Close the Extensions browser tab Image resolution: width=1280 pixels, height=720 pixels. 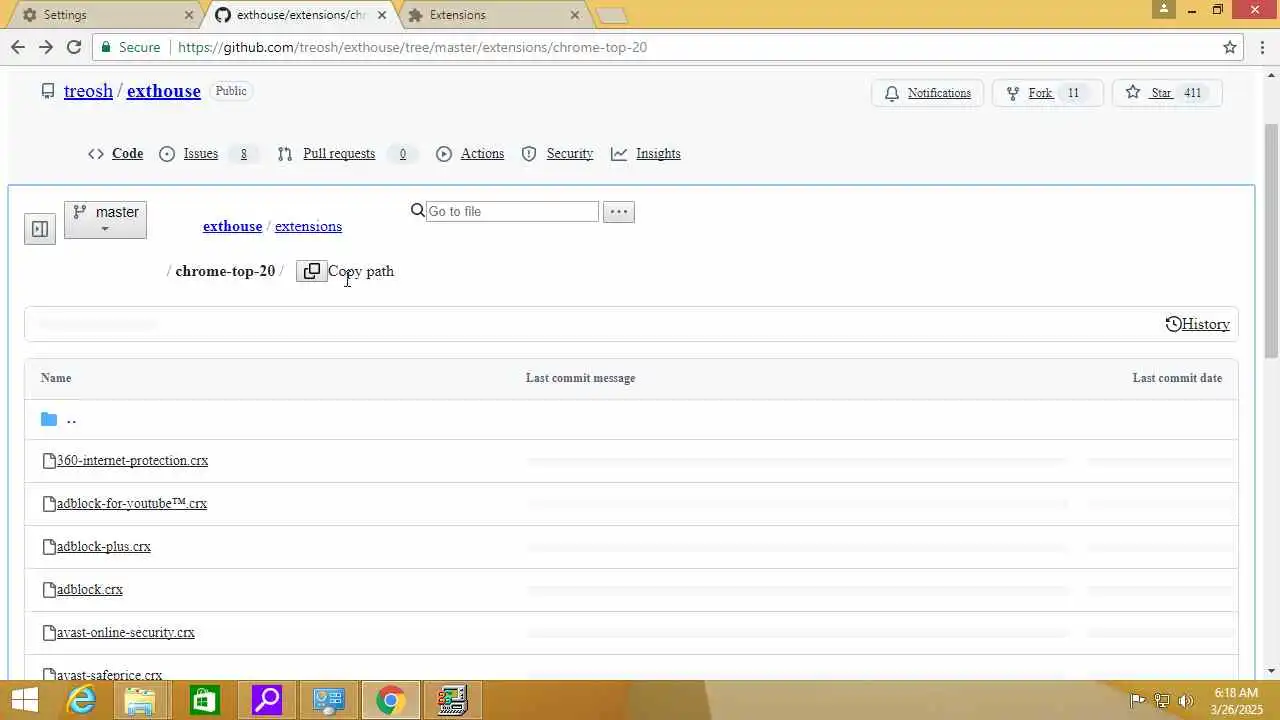point(575,15)
